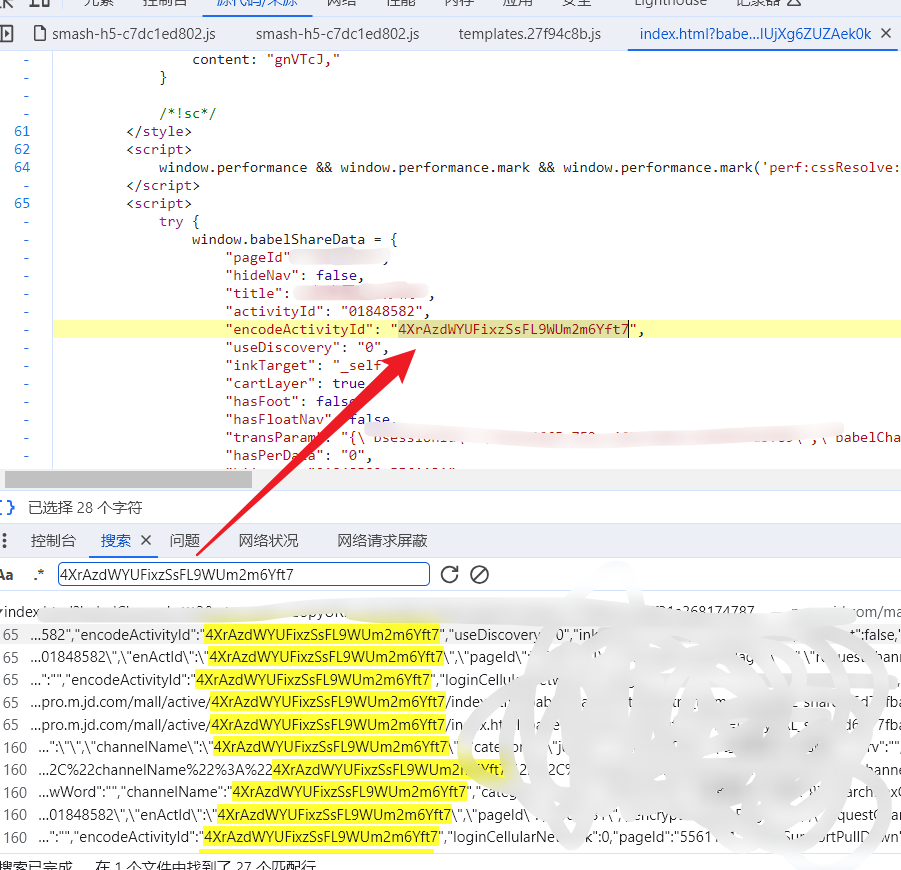The width and height of the screenshot is (901, 870).
Task: Click the window.performance.mark code line
Action: (x=529, y=168)
